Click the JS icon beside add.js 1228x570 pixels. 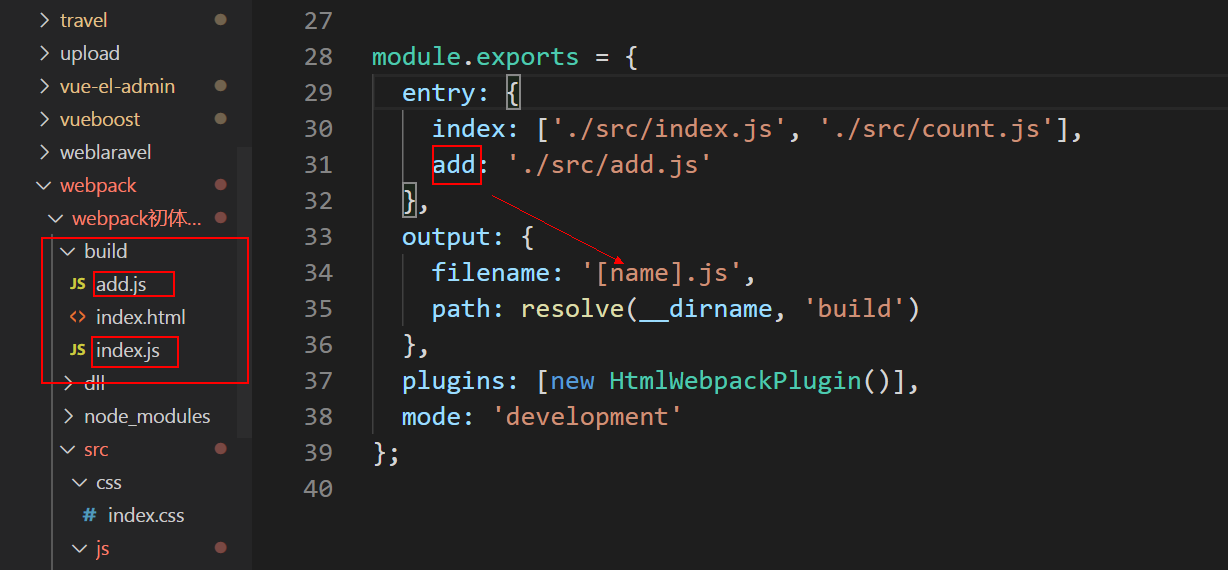[77, 284]
